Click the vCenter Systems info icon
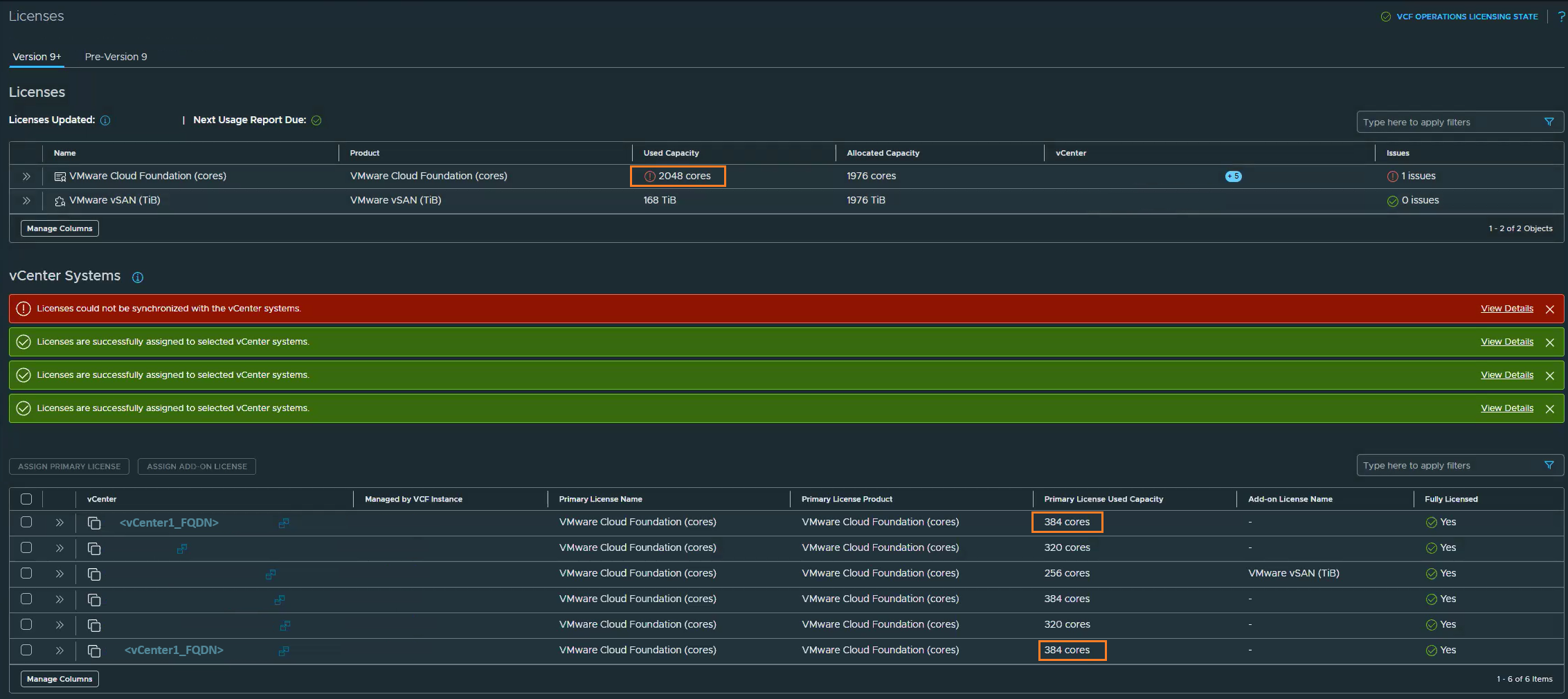Screen dimensions: 1568x699 pos(138,278)
